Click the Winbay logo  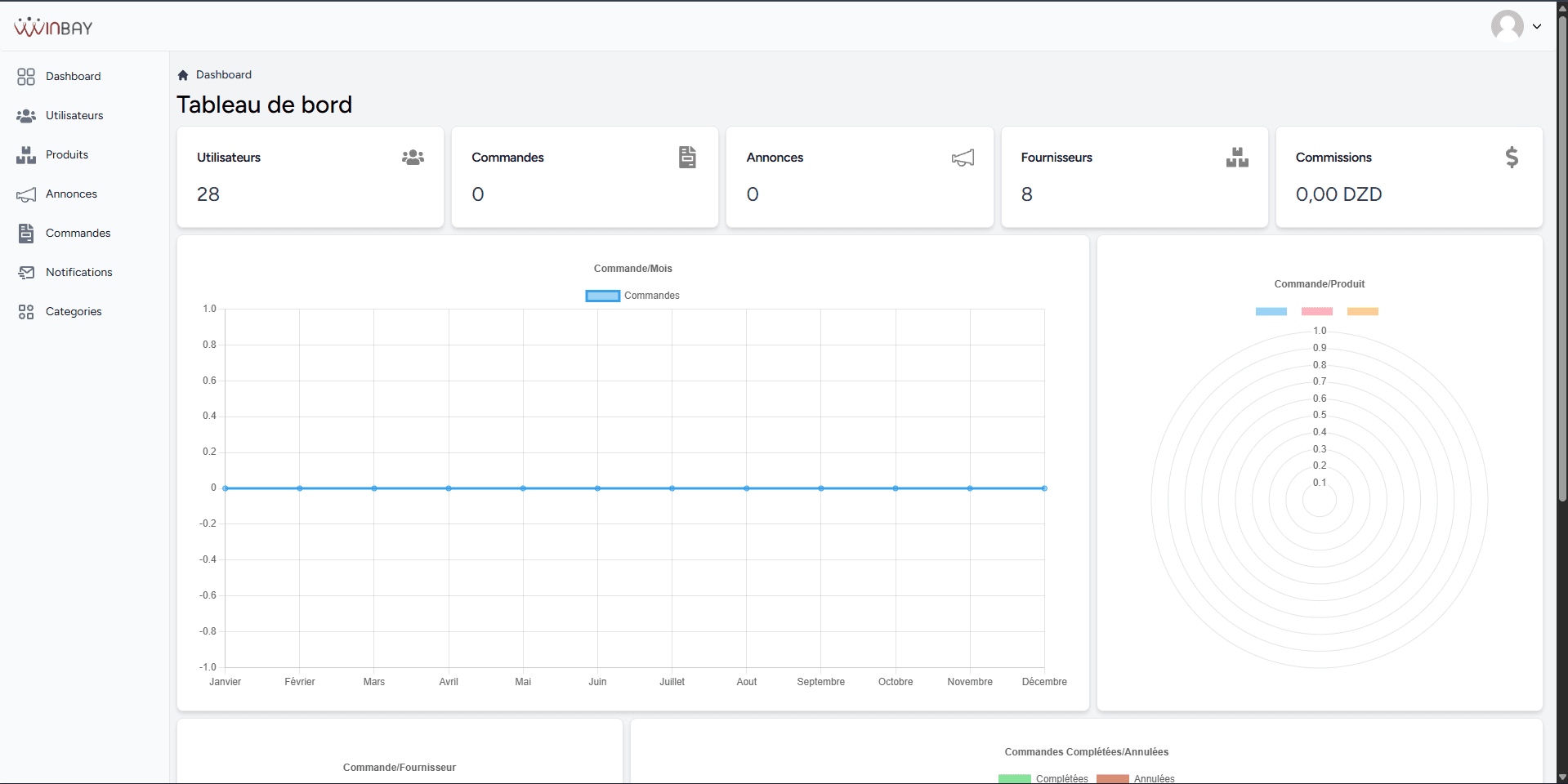53,27
